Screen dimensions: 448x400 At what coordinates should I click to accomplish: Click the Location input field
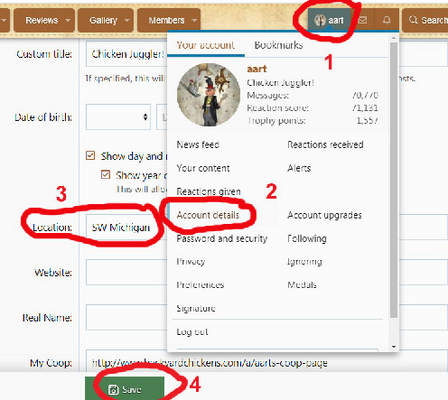point(127,227)
